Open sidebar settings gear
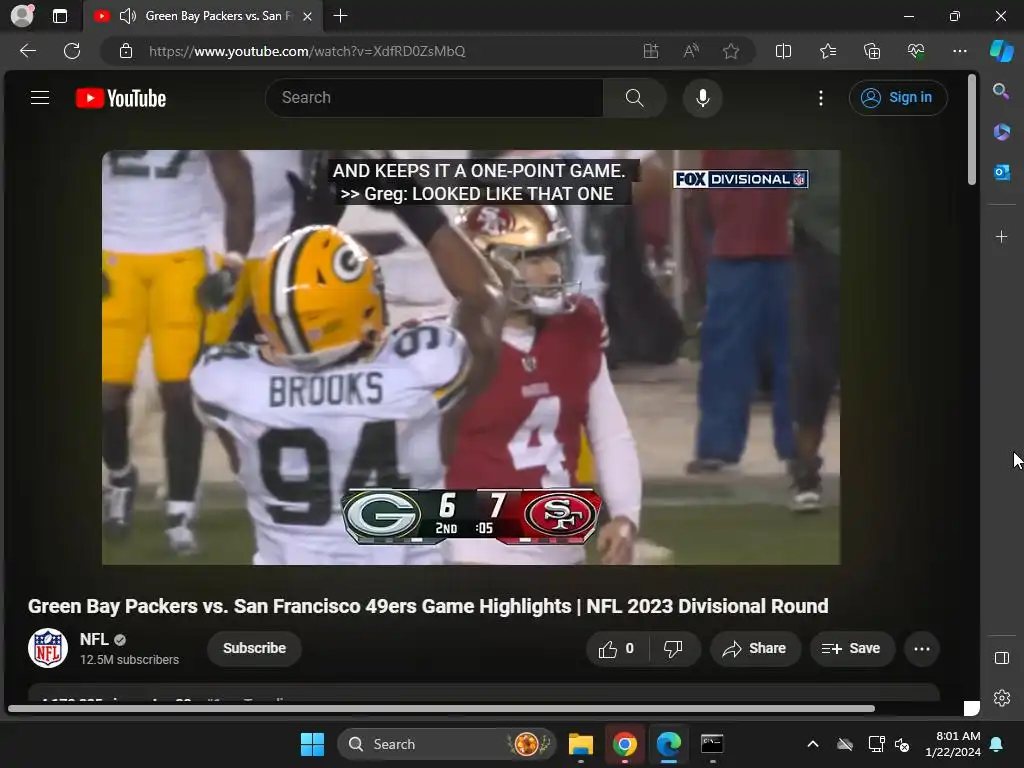Viewport: 1024px width, 768px height. click(1001, 698)
